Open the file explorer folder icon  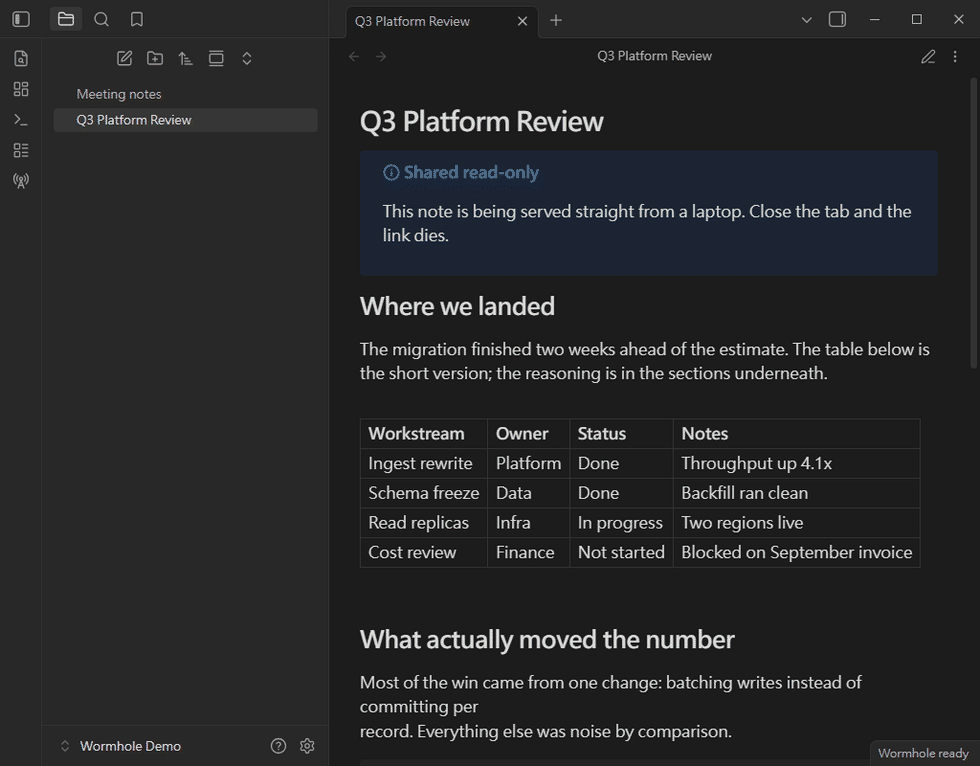coord(66,19)
